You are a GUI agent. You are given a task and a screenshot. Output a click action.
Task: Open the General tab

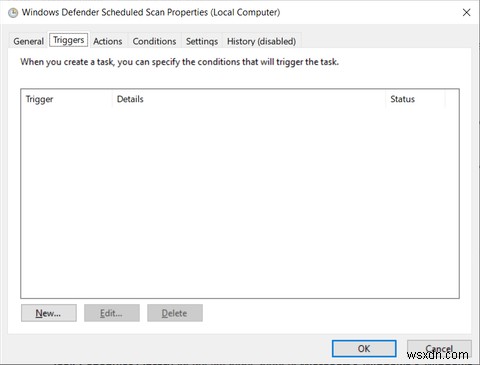28,41
